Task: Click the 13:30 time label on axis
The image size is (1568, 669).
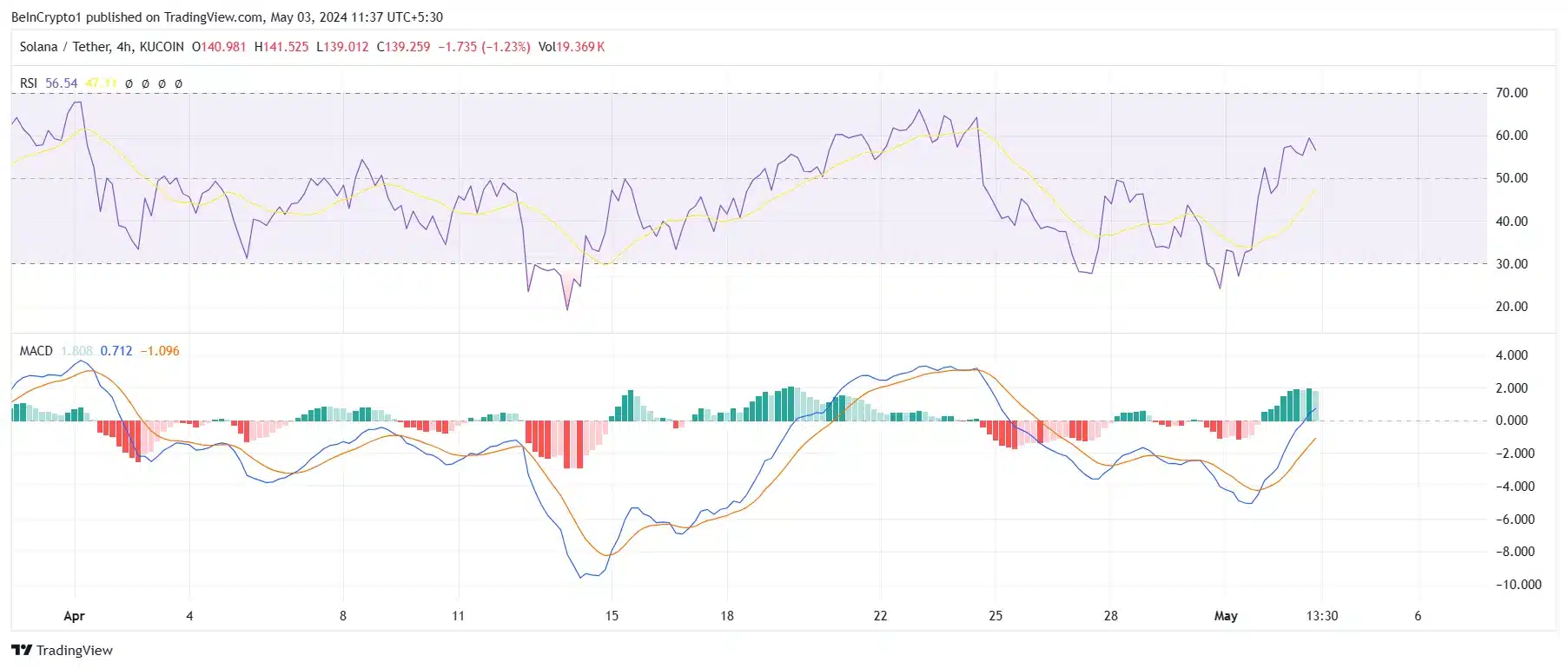Action: tap(1322, 616)
